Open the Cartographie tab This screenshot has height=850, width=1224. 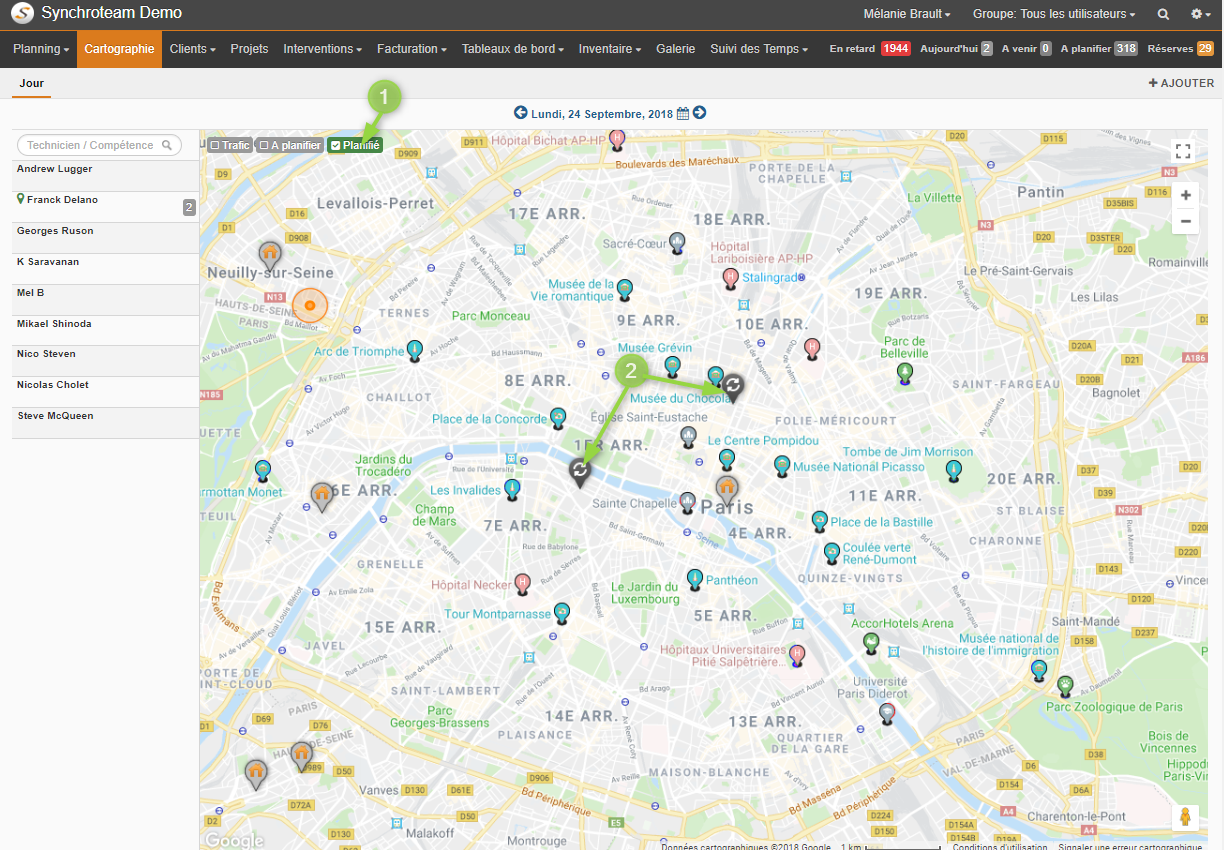point(120,49)
